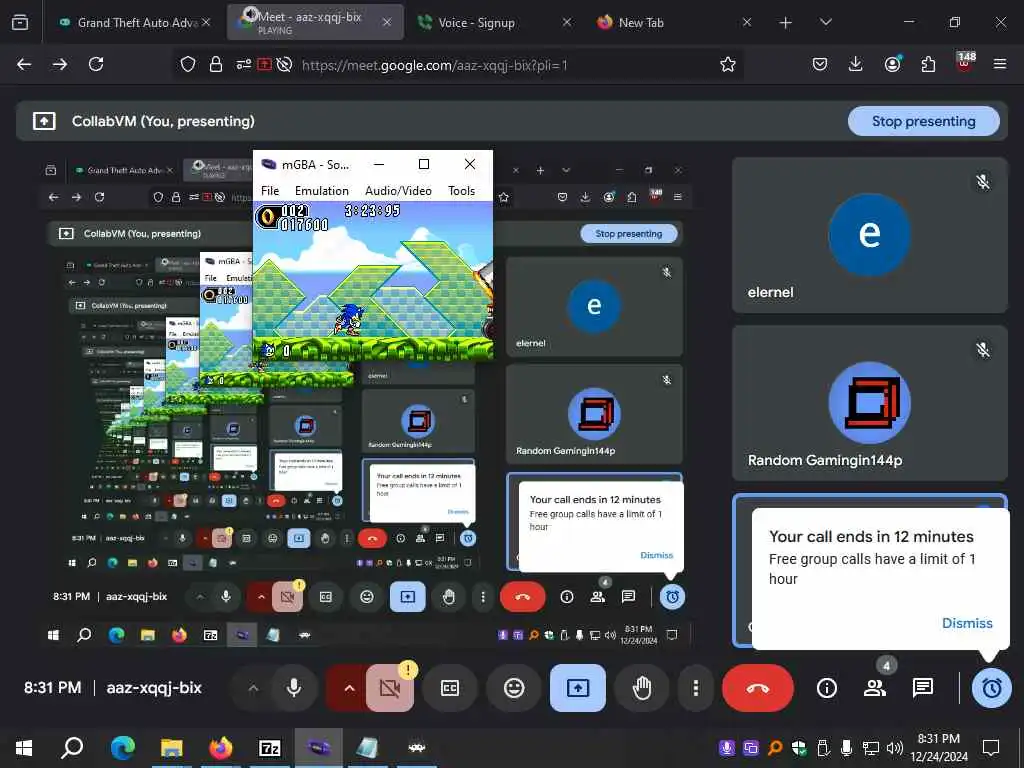The width and height of the screenshot is (1024, 768).
Task: Open the Firefox downloads panel
Action: coord(856,64)
